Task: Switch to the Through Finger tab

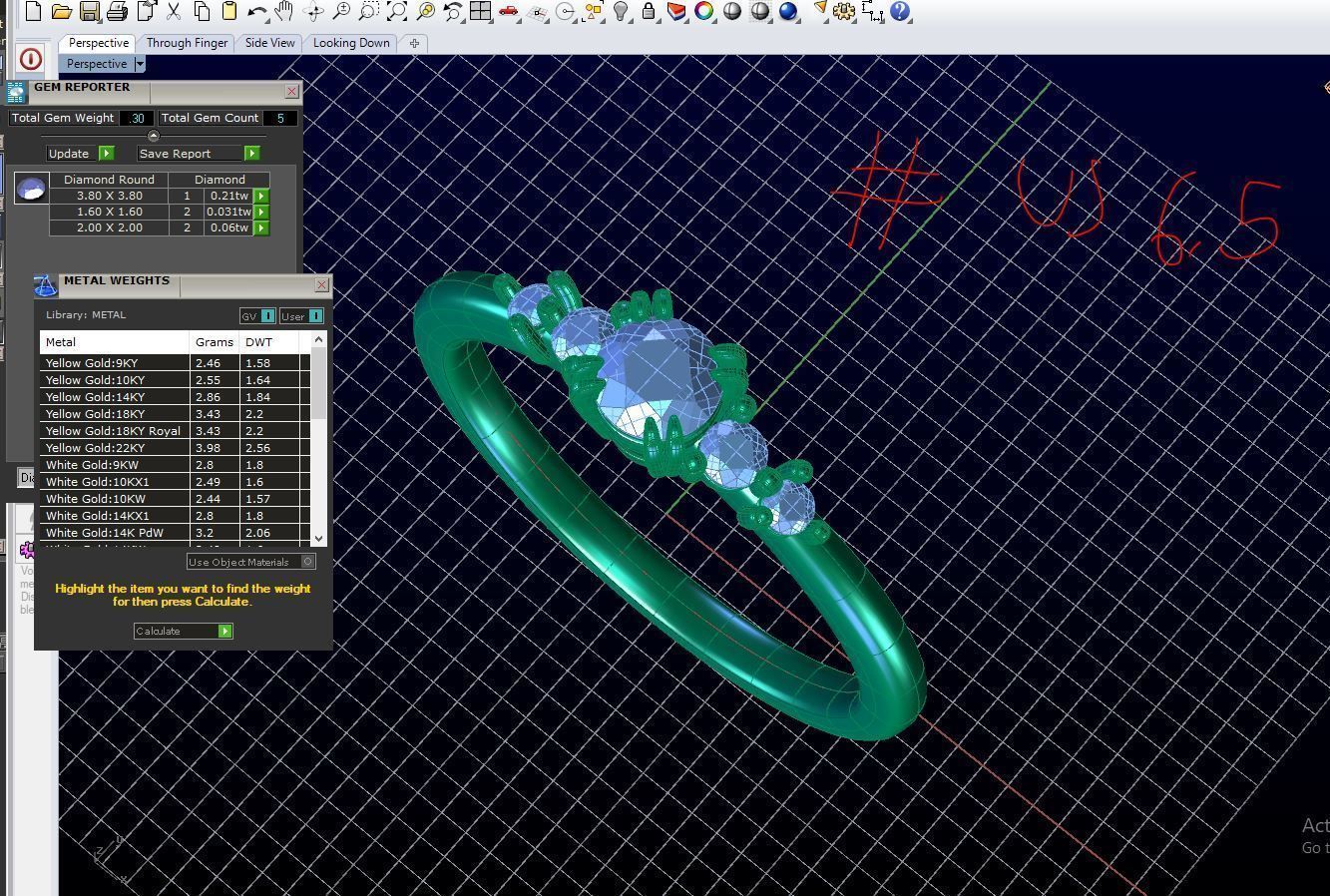Action: [x=187, y=43]
